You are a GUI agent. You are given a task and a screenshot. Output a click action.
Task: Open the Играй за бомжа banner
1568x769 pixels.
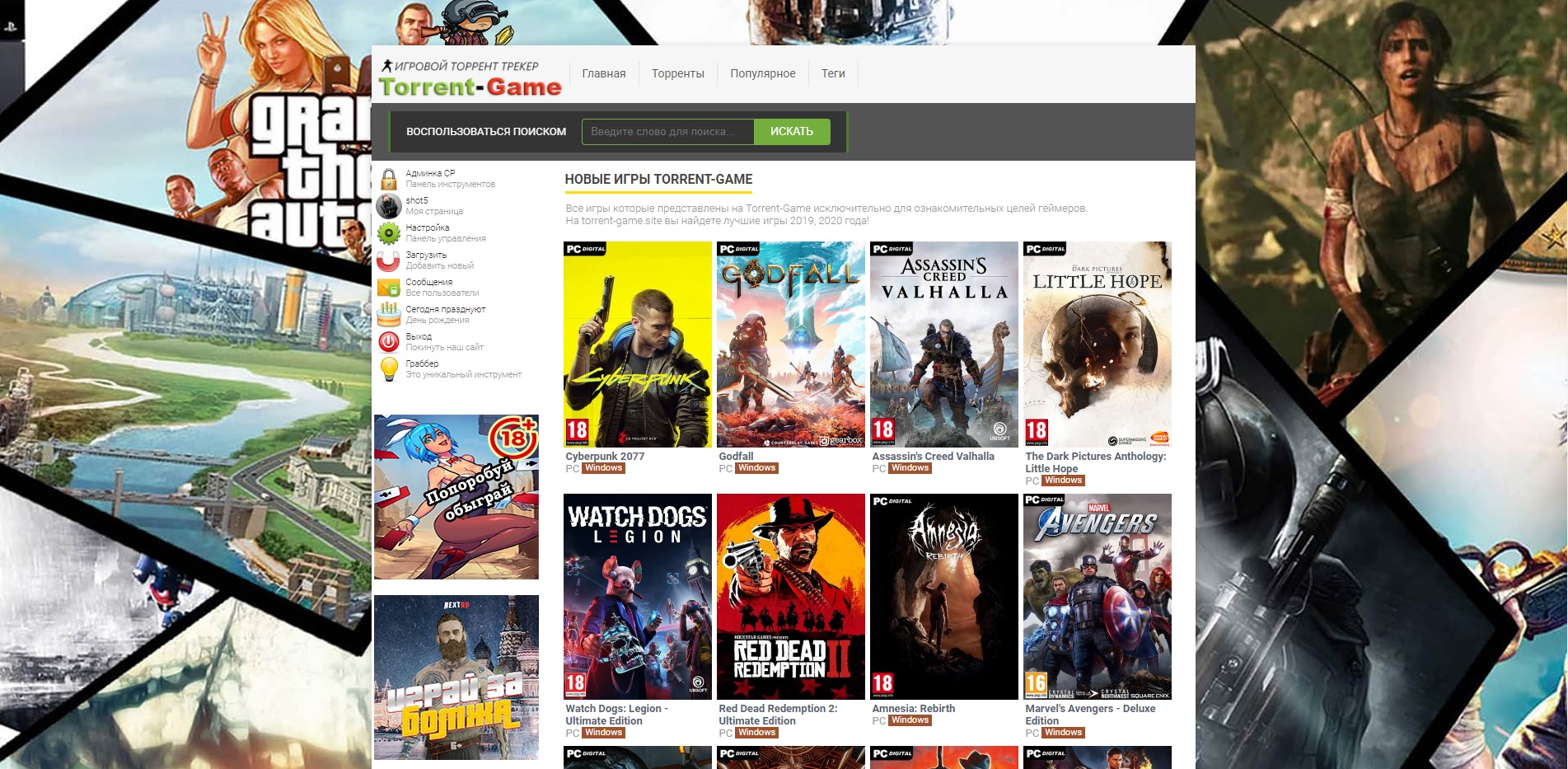click(456, 678)
